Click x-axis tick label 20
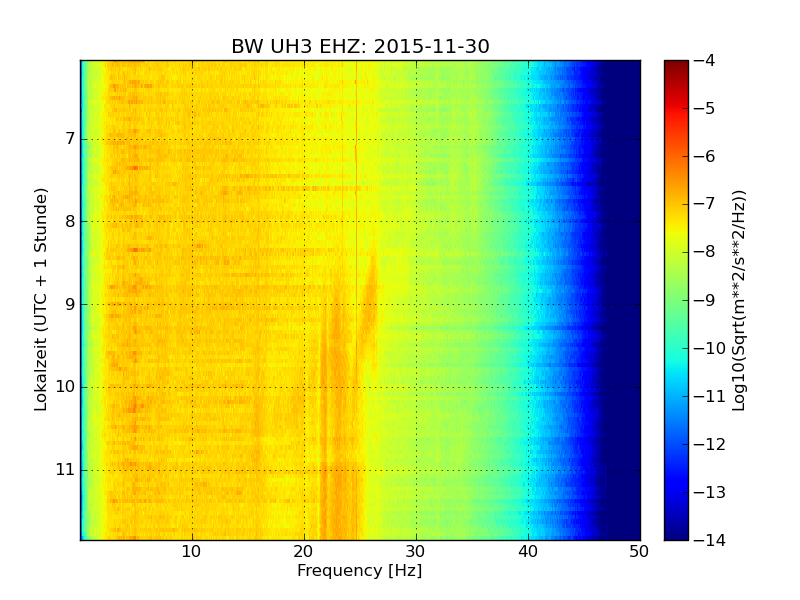Image resolution: width=800 pixels, height=600 pixels. click(303, 552)
